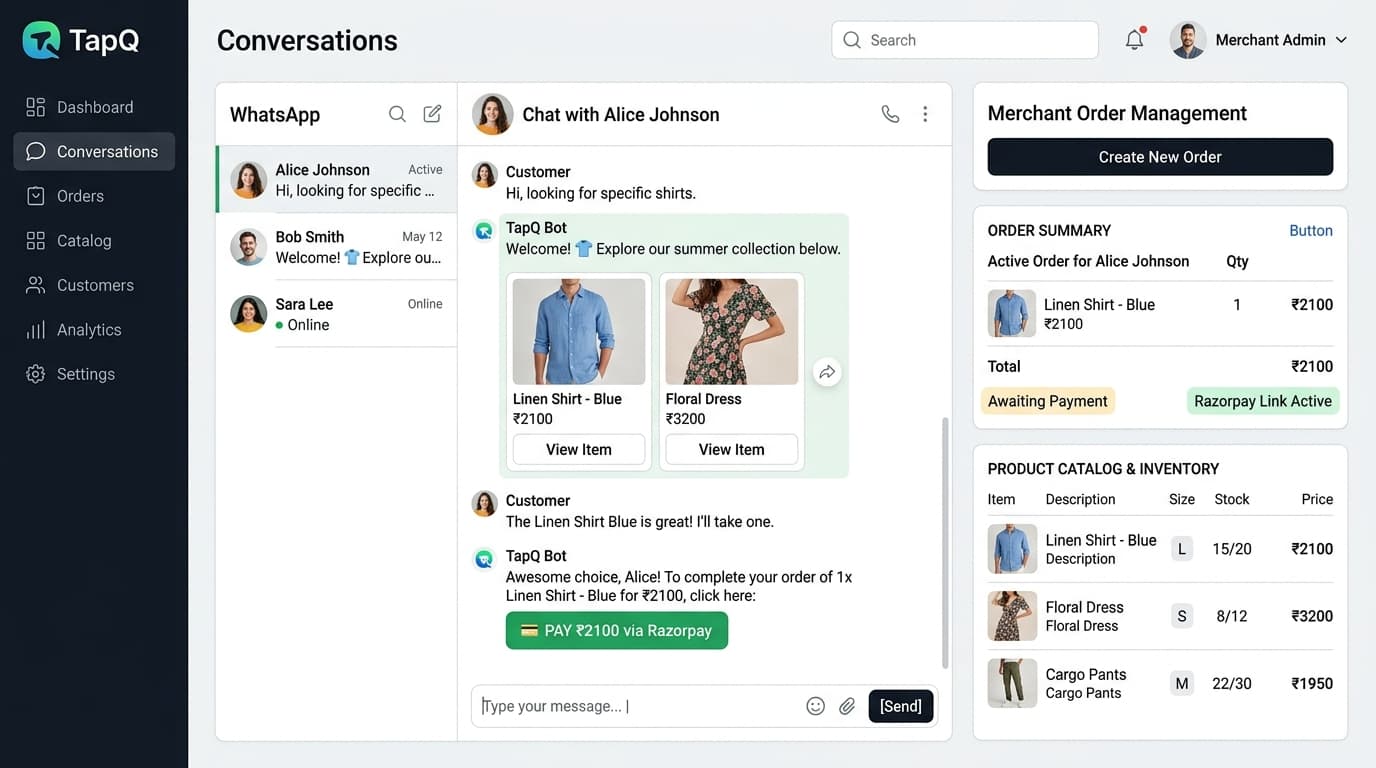This screenshot has height=768, width=1376.
Task: Click Floral Dress thumbnail in inventory list
Action: [x=1012, y=617]
